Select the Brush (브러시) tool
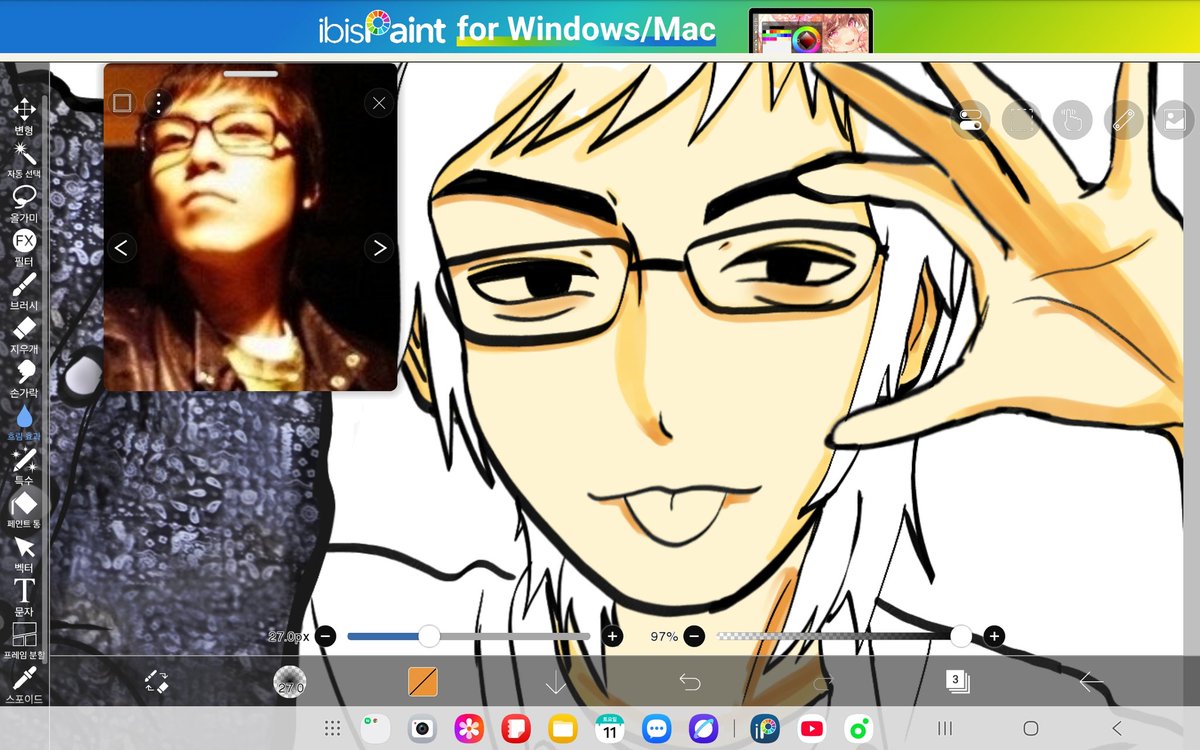Image resolution: width=1200 pixels, height=750 pixels. pyautogui.click(x=24, y=290)
